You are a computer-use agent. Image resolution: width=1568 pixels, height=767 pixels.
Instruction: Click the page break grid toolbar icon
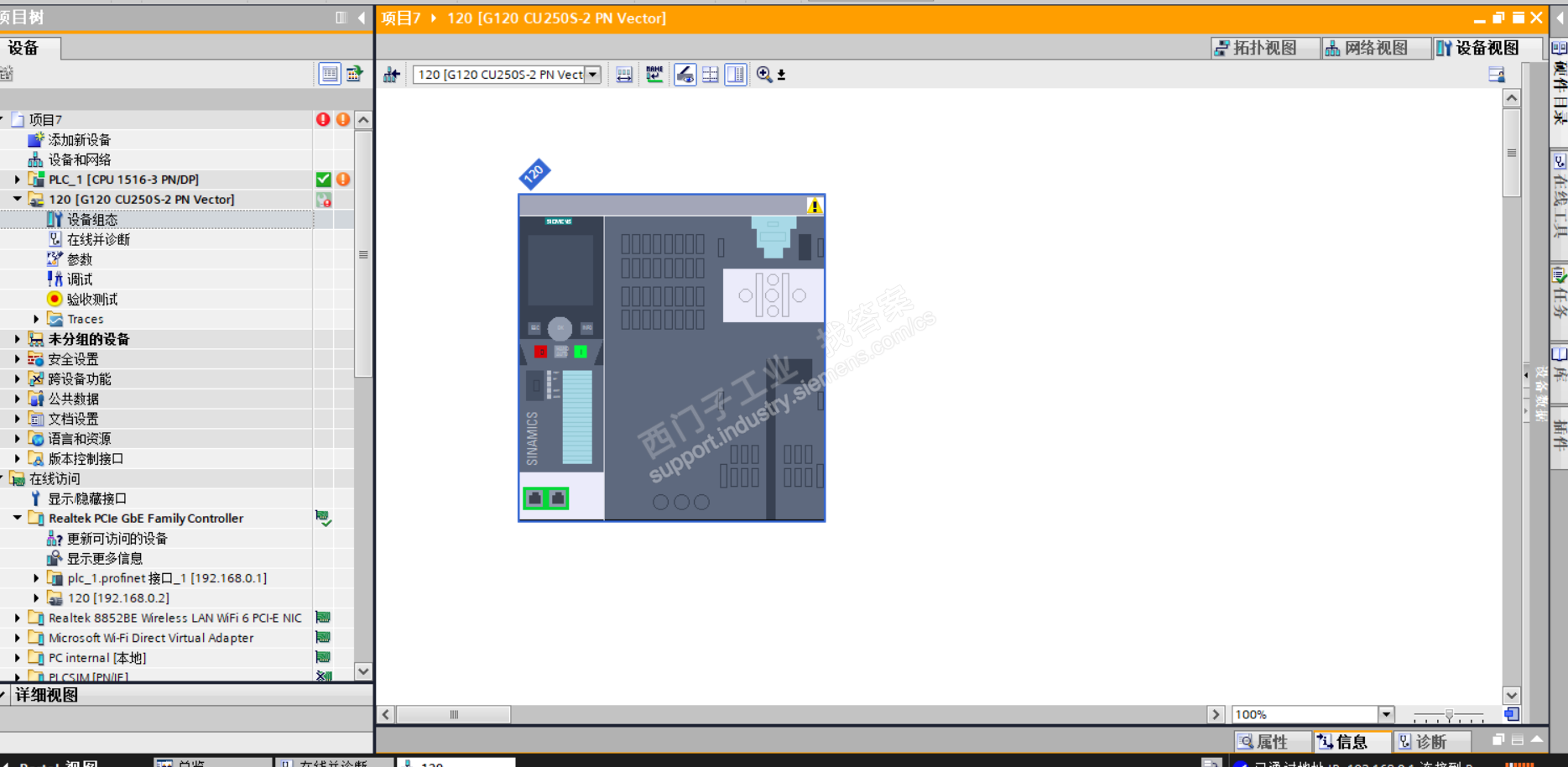coord(711,75)
